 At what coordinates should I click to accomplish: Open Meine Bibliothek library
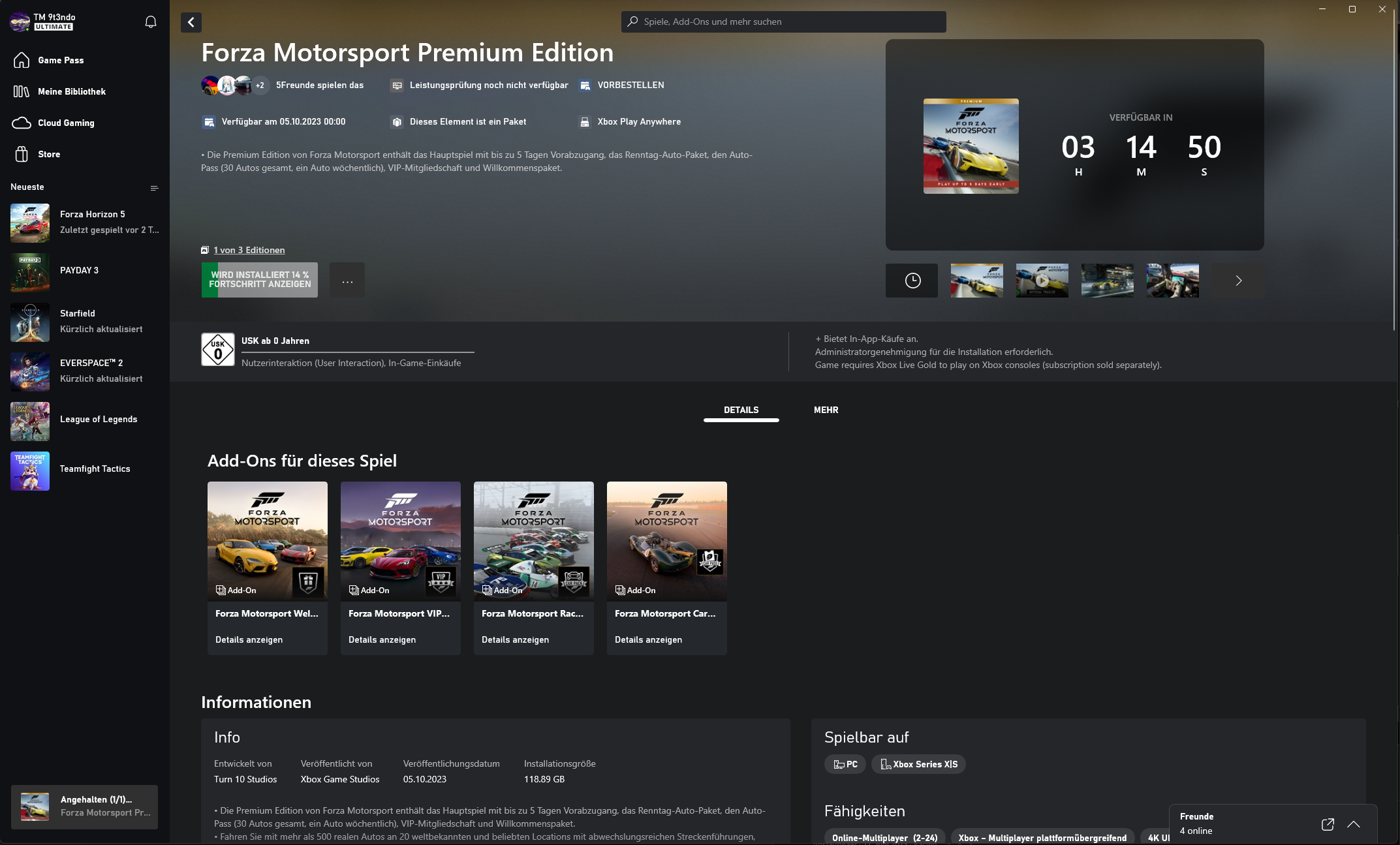click(x=71, y=91)
